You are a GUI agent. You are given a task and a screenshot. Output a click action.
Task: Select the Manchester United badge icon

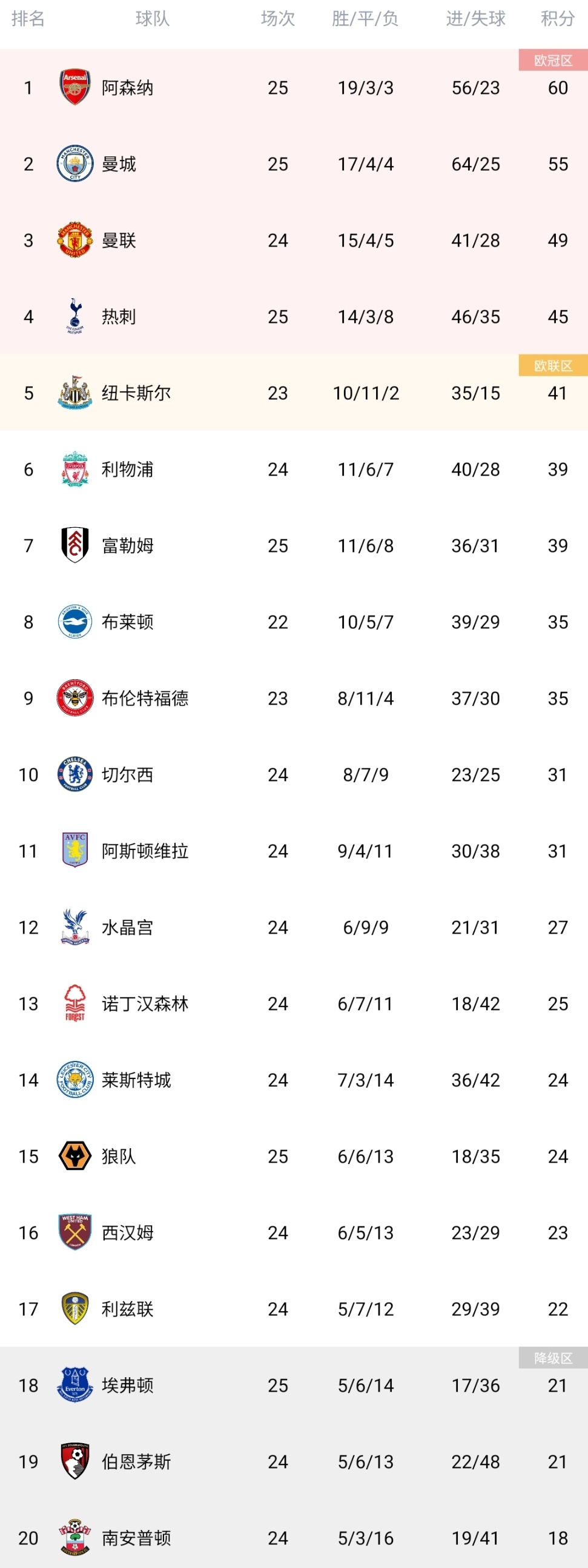75,240
